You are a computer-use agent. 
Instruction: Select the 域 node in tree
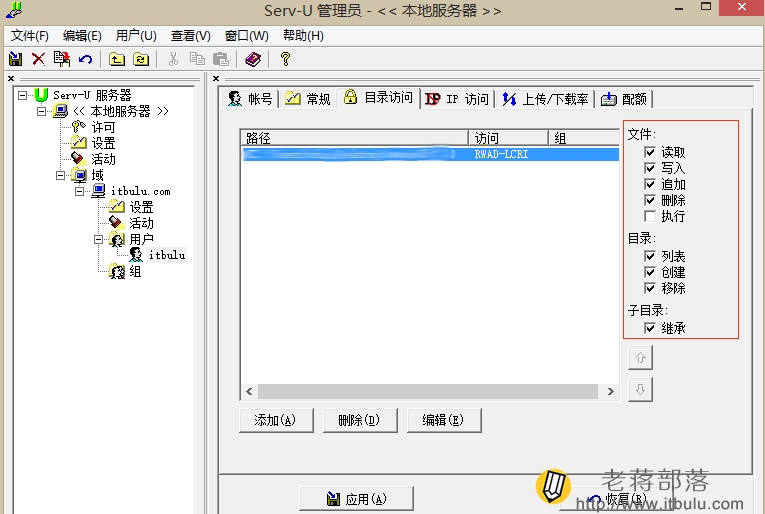pos(98,175)
